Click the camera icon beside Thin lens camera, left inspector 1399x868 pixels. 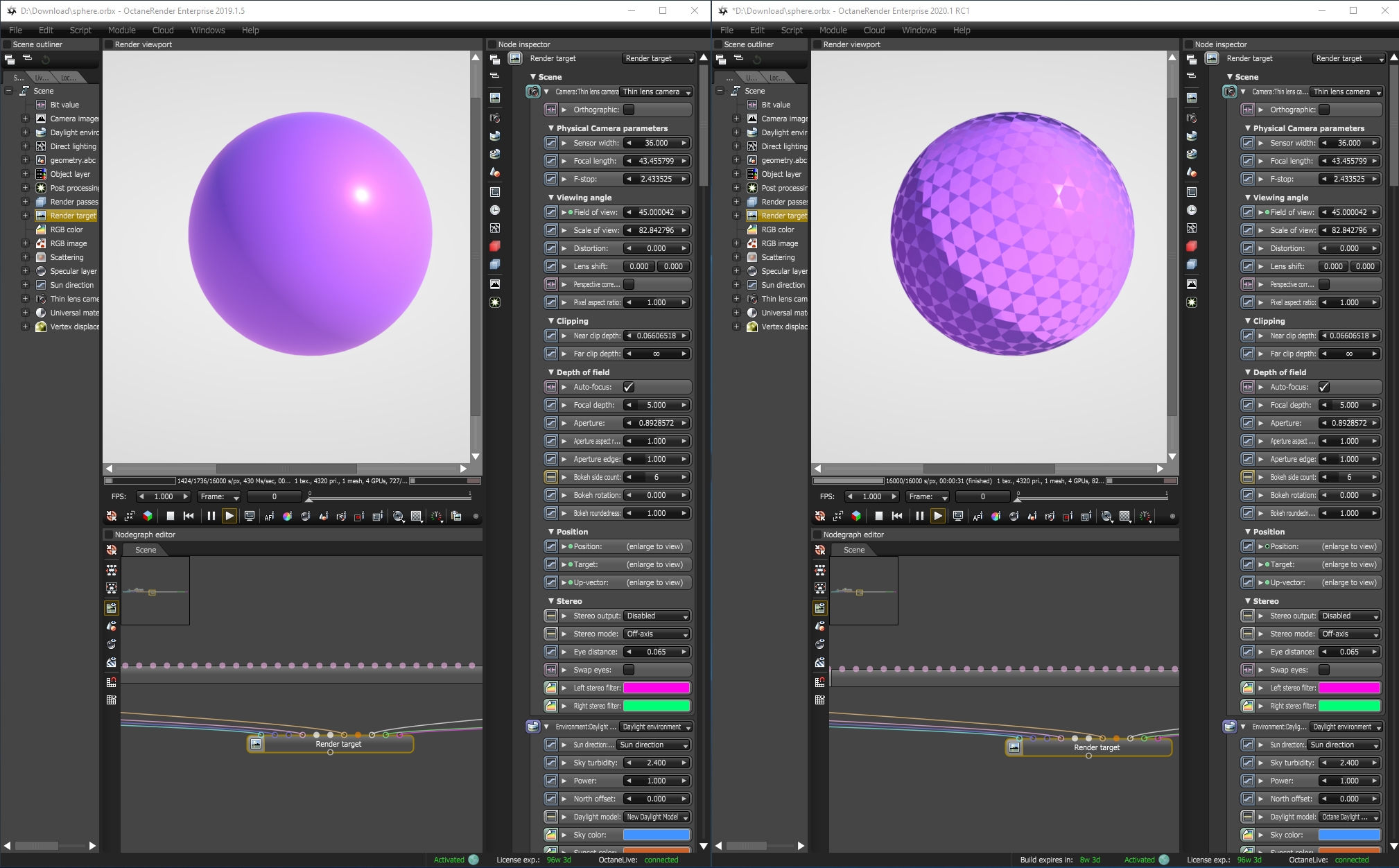point(532,92)
